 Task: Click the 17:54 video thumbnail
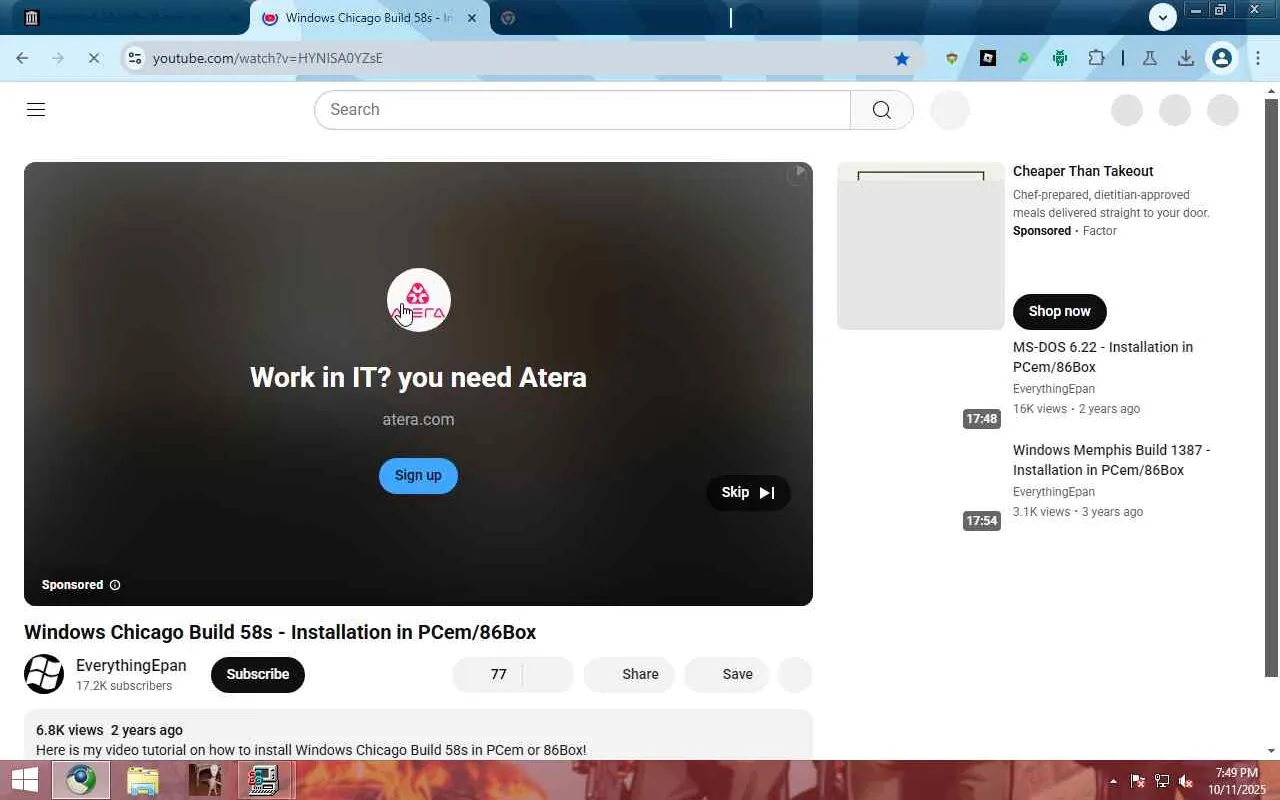(921, 488)
